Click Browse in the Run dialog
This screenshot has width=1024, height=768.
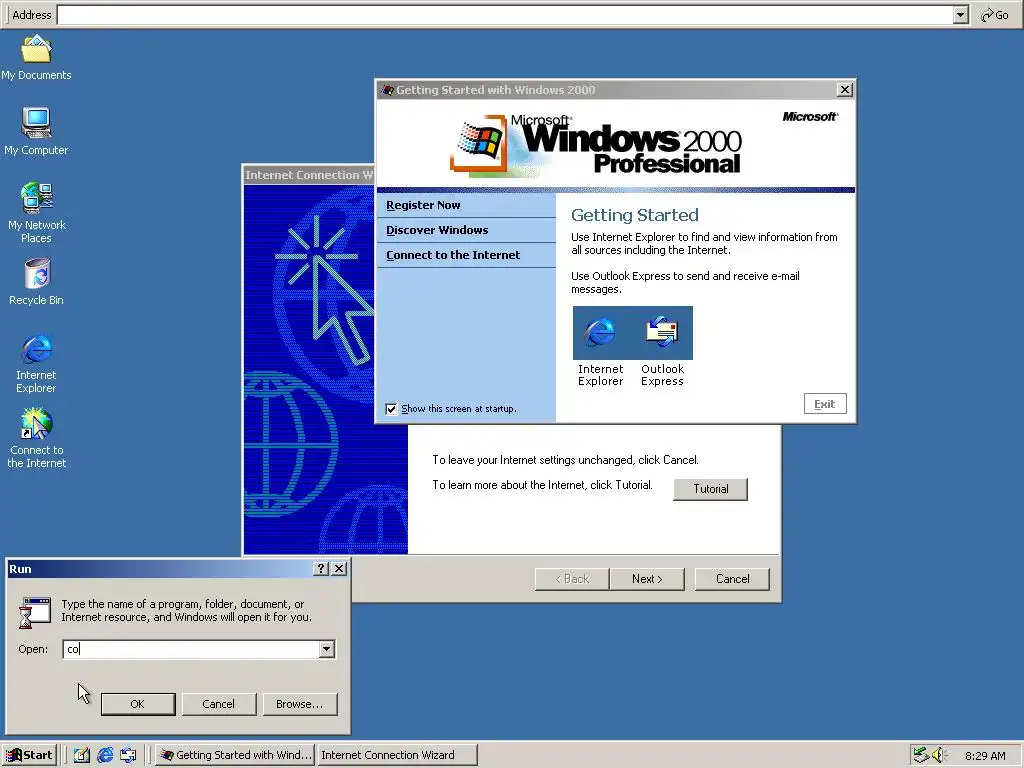(x=300, y=704)
